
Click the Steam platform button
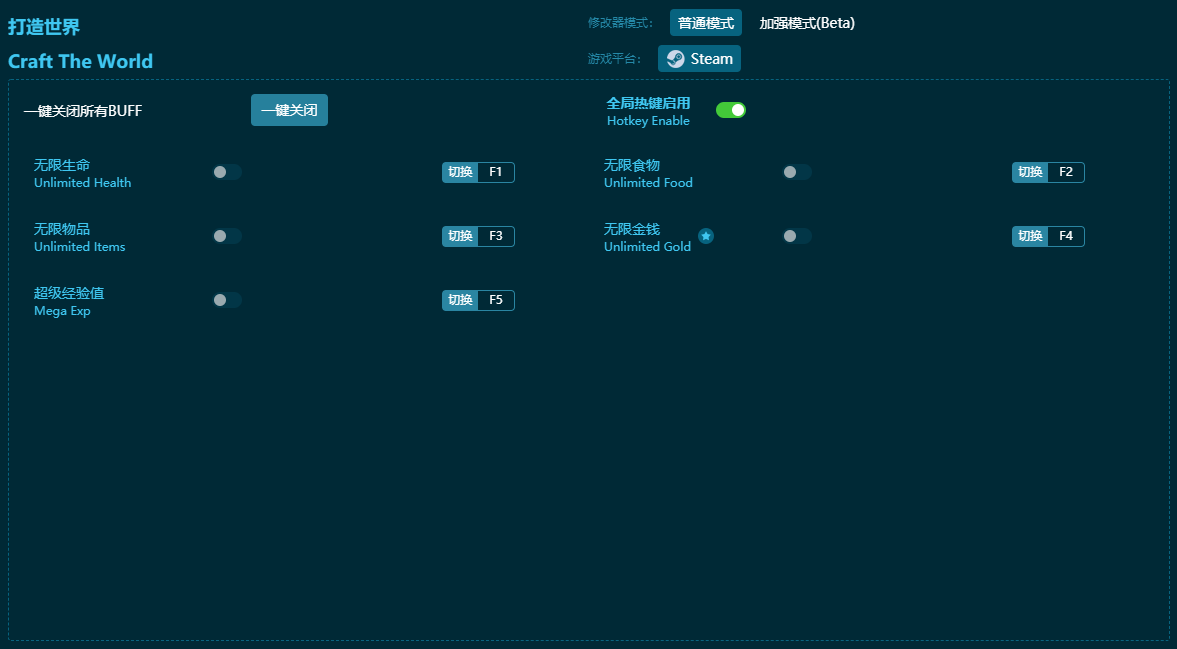click(699, 59)
